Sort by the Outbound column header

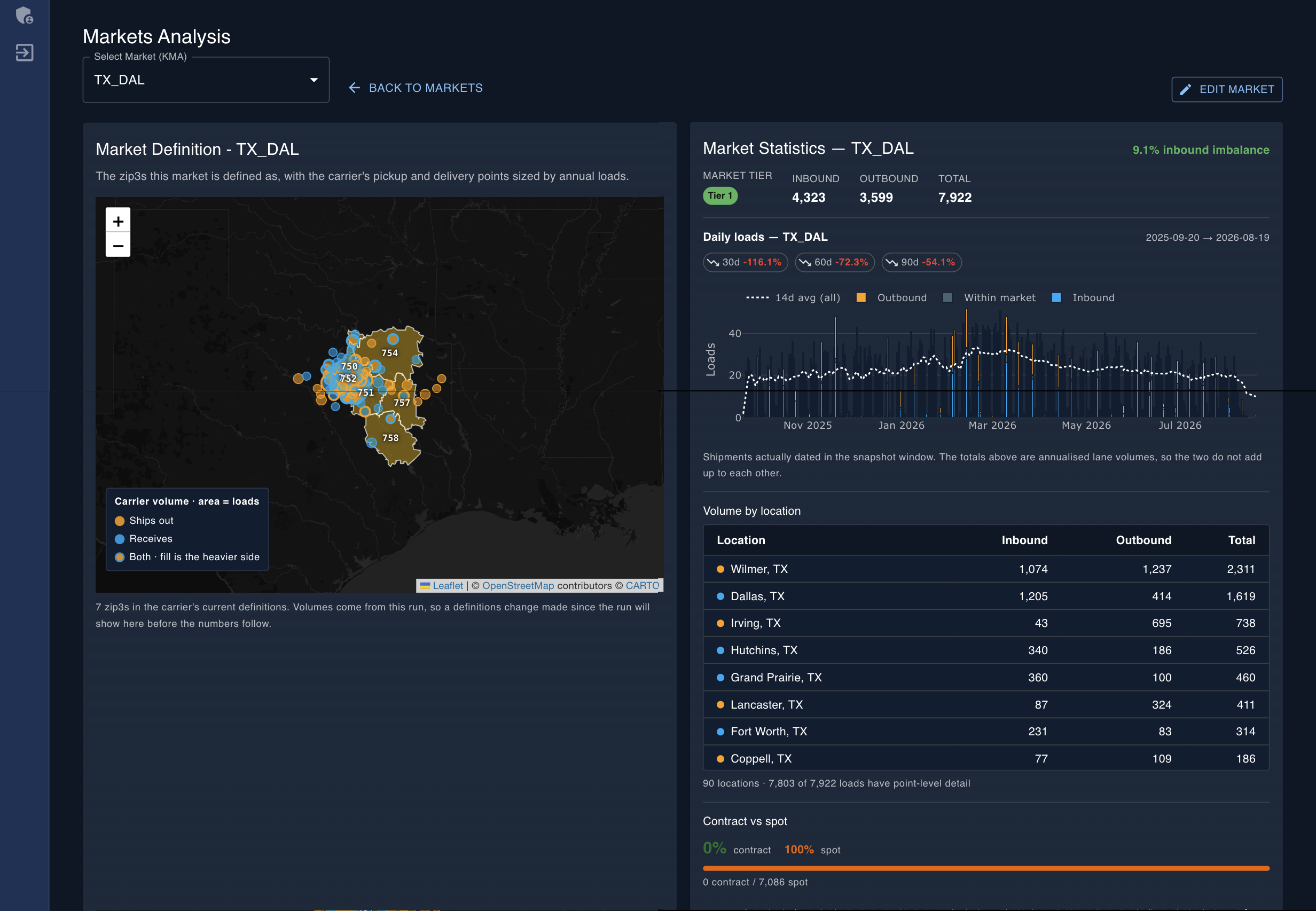point(1143,540)
